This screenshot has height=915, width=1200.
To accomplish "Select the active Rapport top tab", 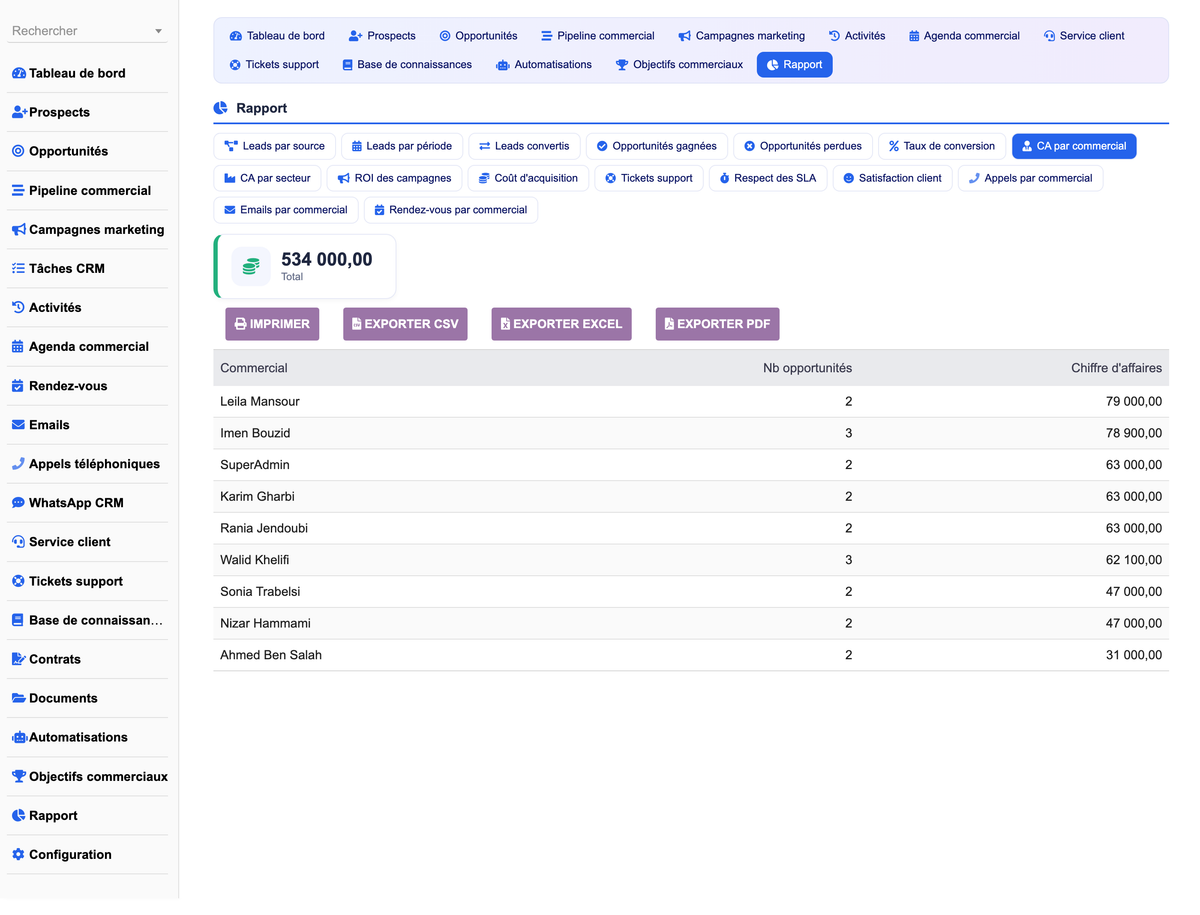I will click(794, 65).
